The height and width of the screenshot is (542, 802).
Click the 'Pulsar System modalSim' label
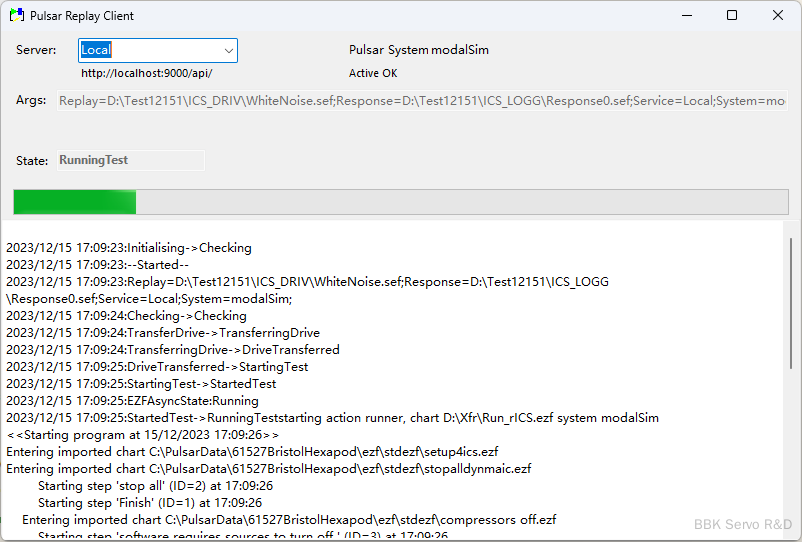point(418,50)
